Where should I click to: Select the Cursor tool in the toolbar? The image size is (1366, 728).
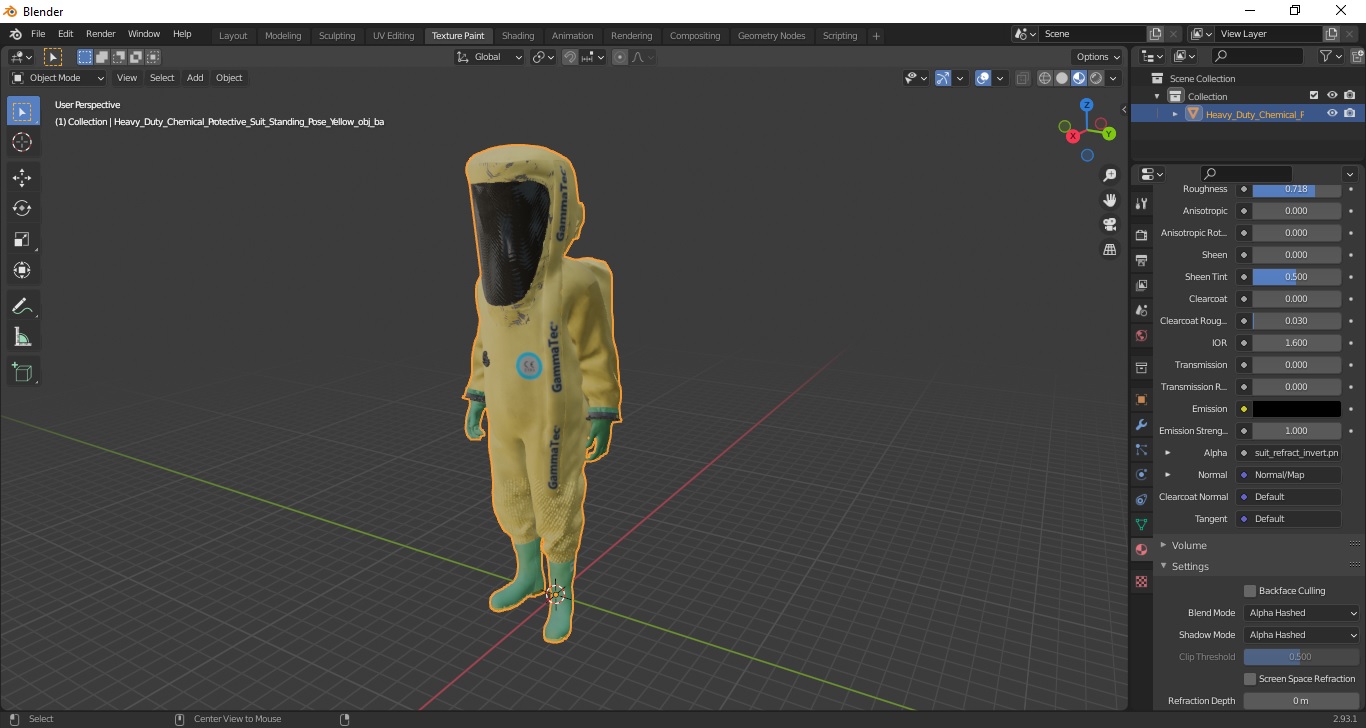(x=22, y=142)
